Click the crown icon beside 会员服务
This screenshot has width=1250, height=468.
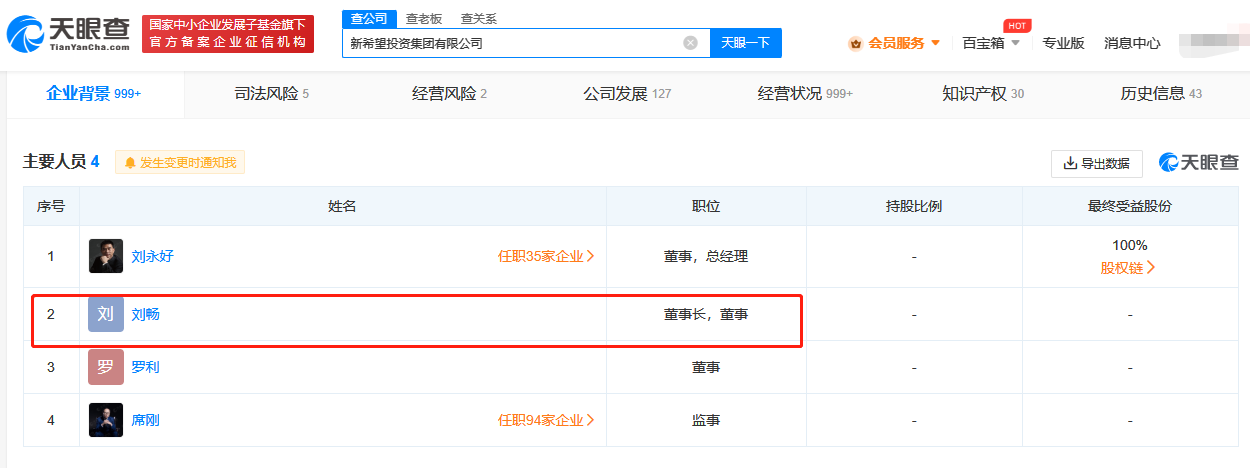point(855,43)
